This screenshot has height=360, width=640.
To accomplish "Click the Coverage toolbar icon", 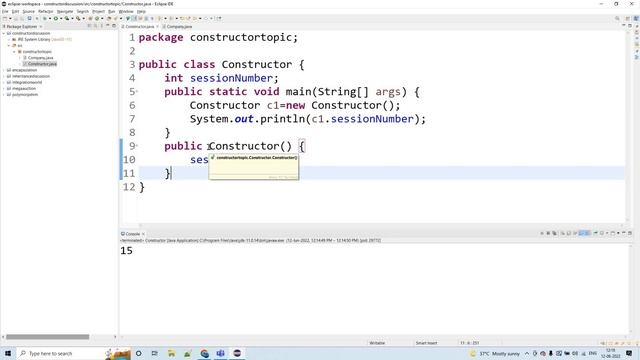I will [x=67, y=18].
